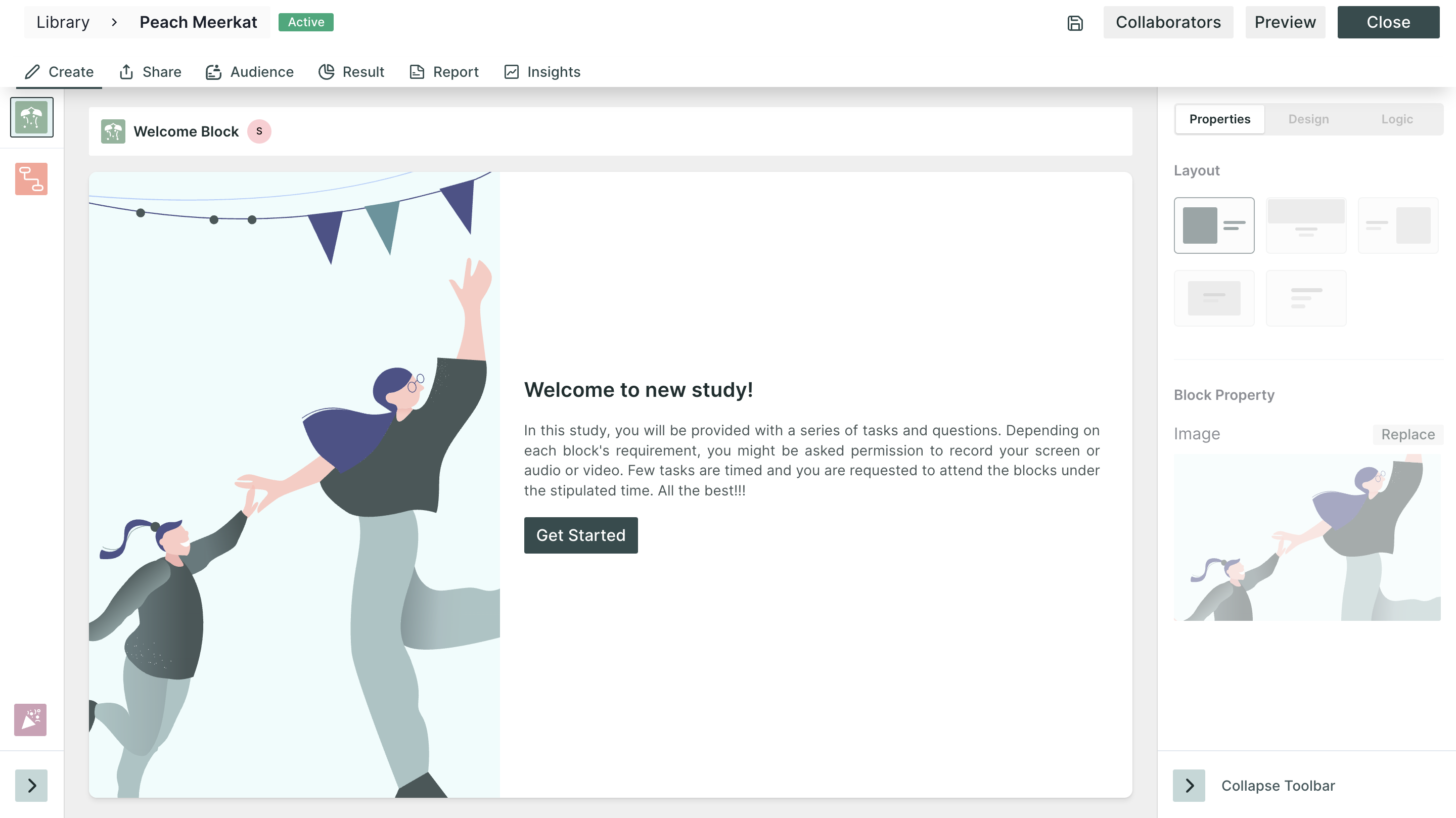
Task: Switch to the Design panel tab
Action: tap(1308, 119)
